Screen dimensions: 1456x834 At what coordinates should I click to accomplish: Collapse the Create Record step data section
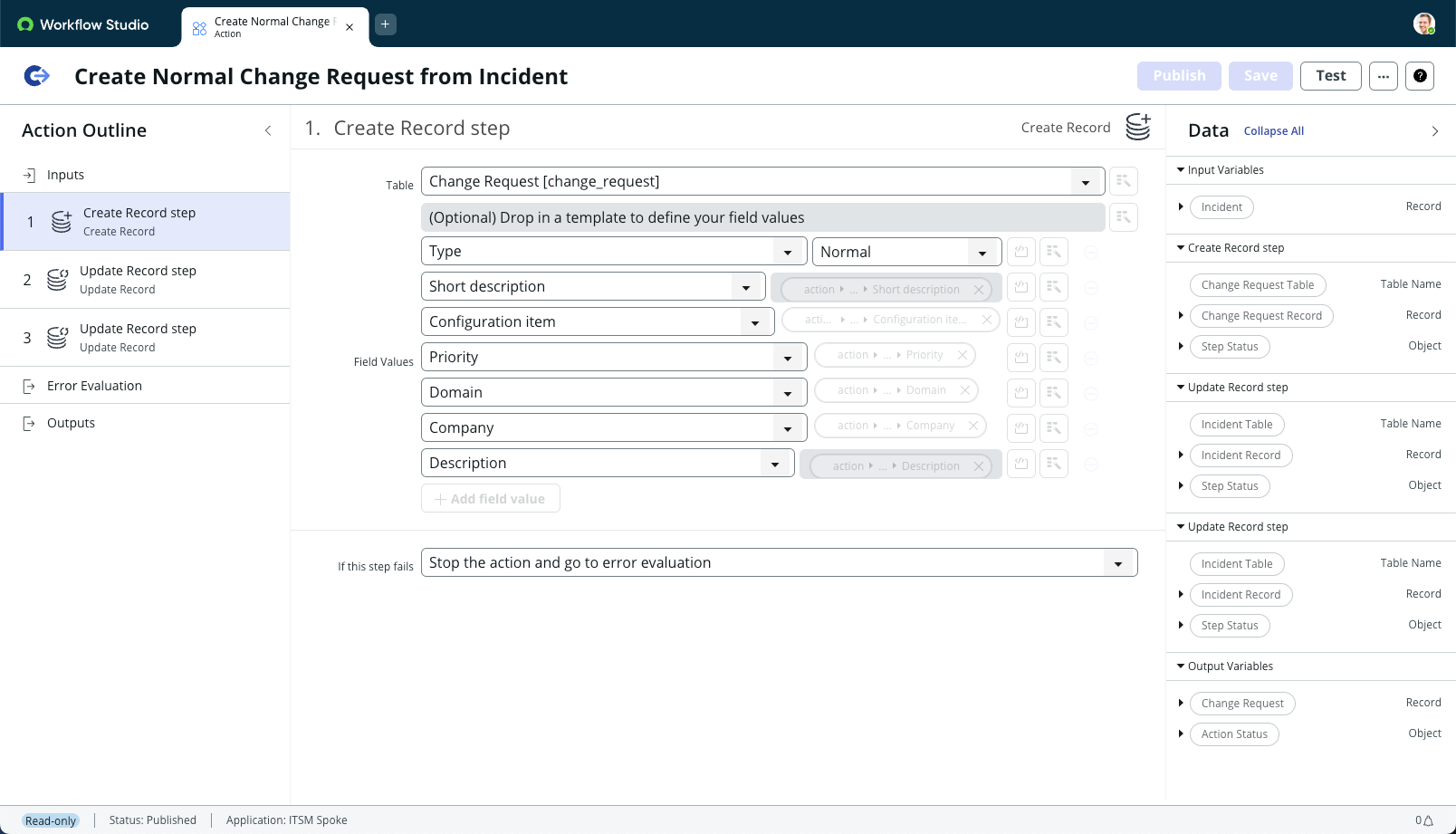pyautogui.click(x=1181, y=248)
